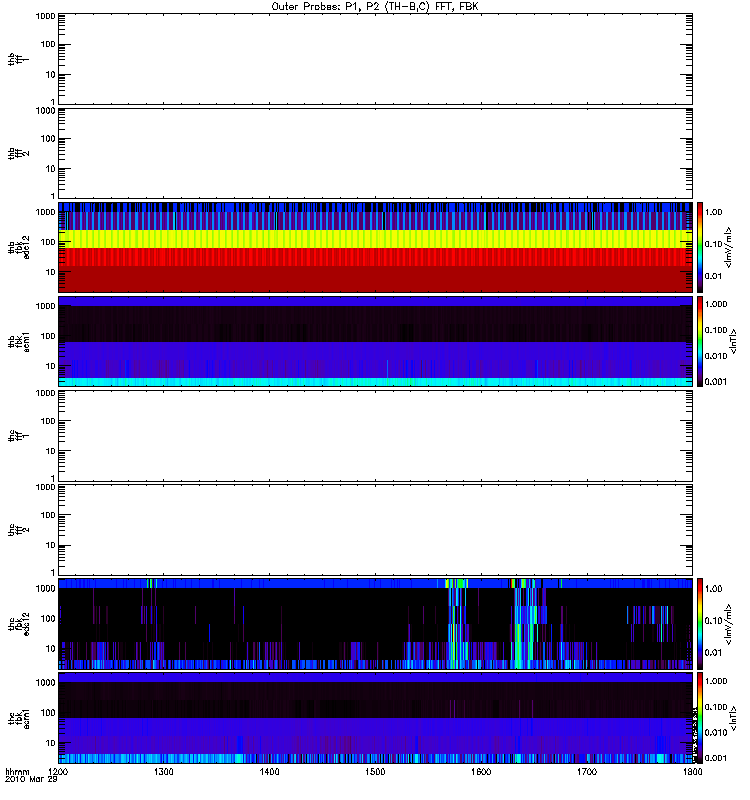Image resolution: width=750 pixels, height=800 pixels.
Task: Click the thc fbk edc12 color bar
Action: (699, 623)
